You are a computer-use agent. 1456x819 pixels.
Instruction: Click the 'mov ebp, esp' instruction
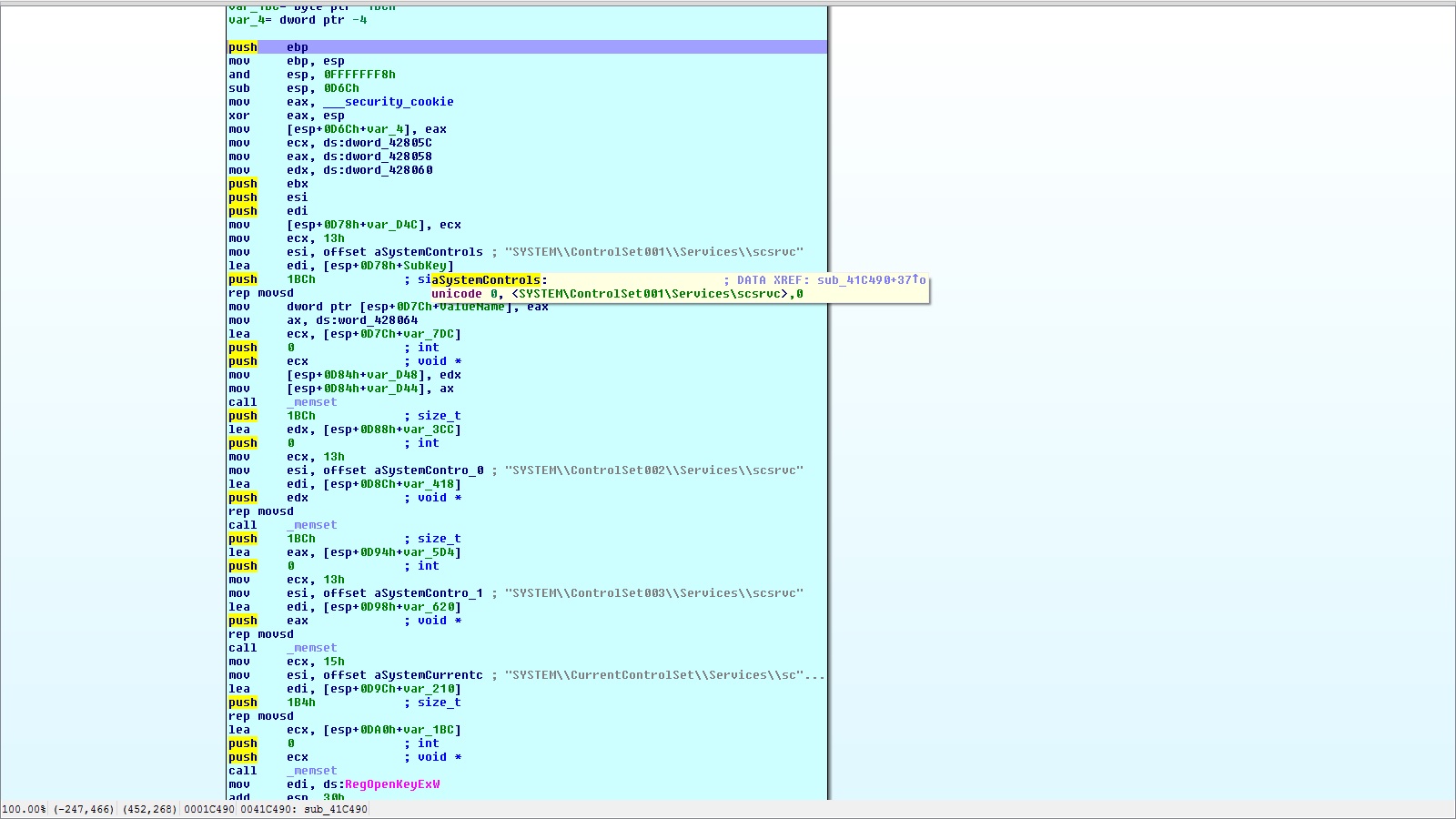click(x=287, y=61)
